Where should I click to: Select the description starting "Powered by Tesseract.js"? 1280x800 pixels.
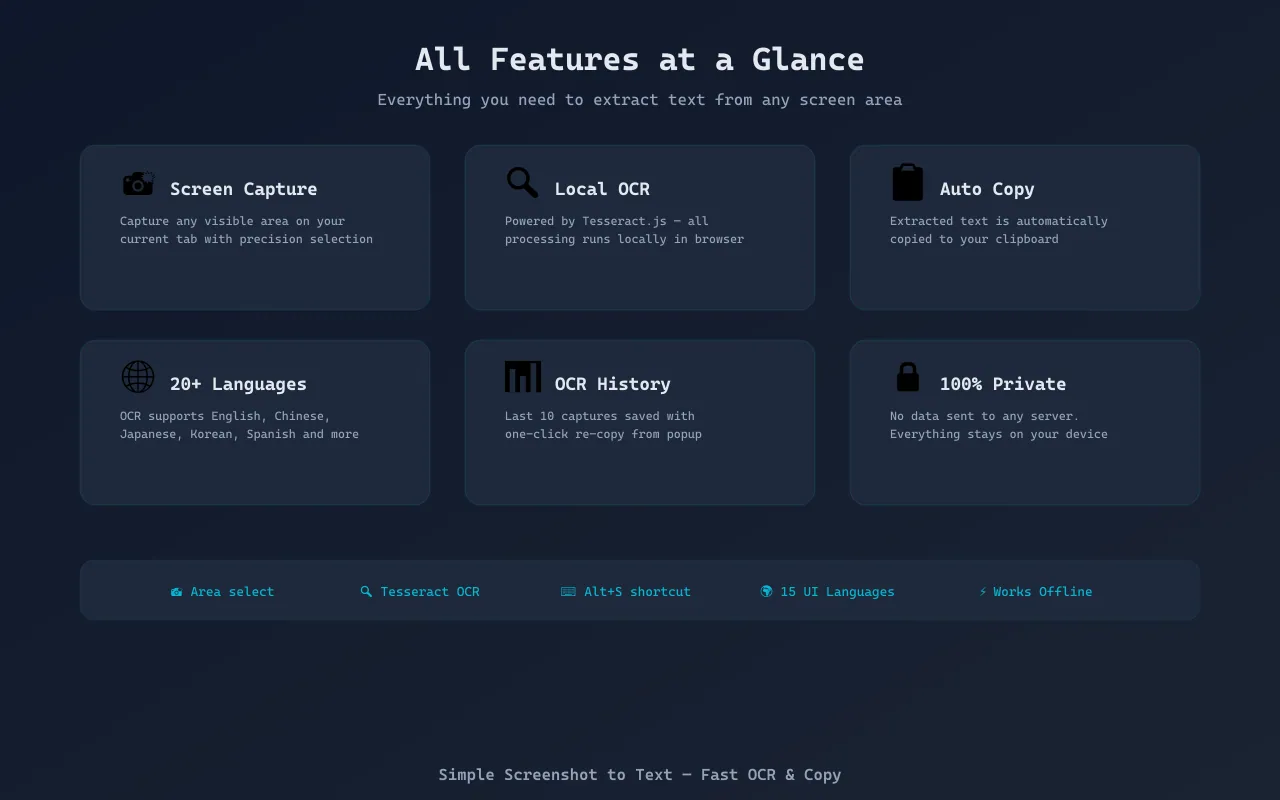coord(624,230)
